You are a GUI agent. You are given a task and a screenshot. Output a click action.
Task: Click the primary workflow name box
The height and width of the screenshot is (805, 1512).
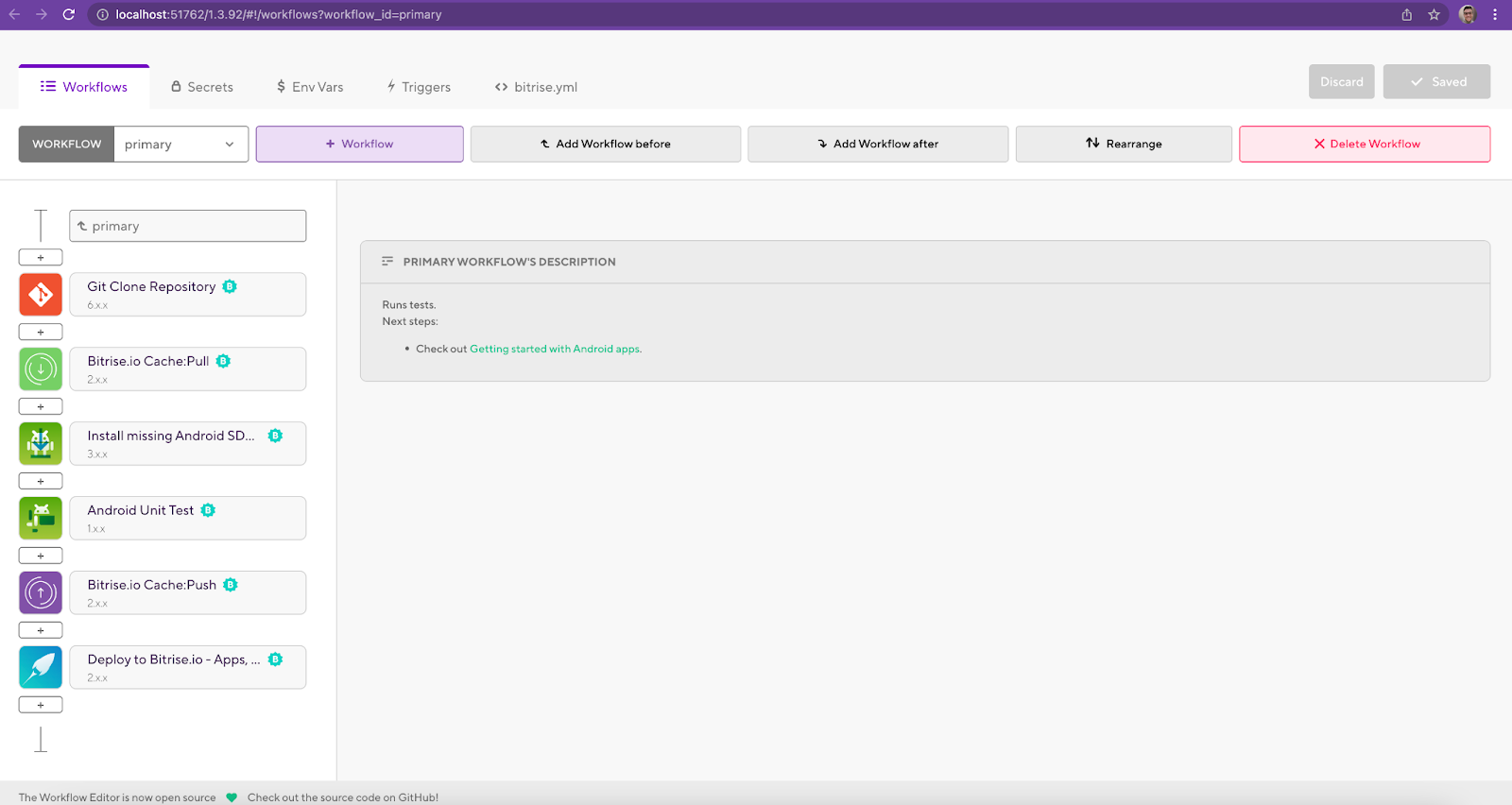click(x=188, y=226)
